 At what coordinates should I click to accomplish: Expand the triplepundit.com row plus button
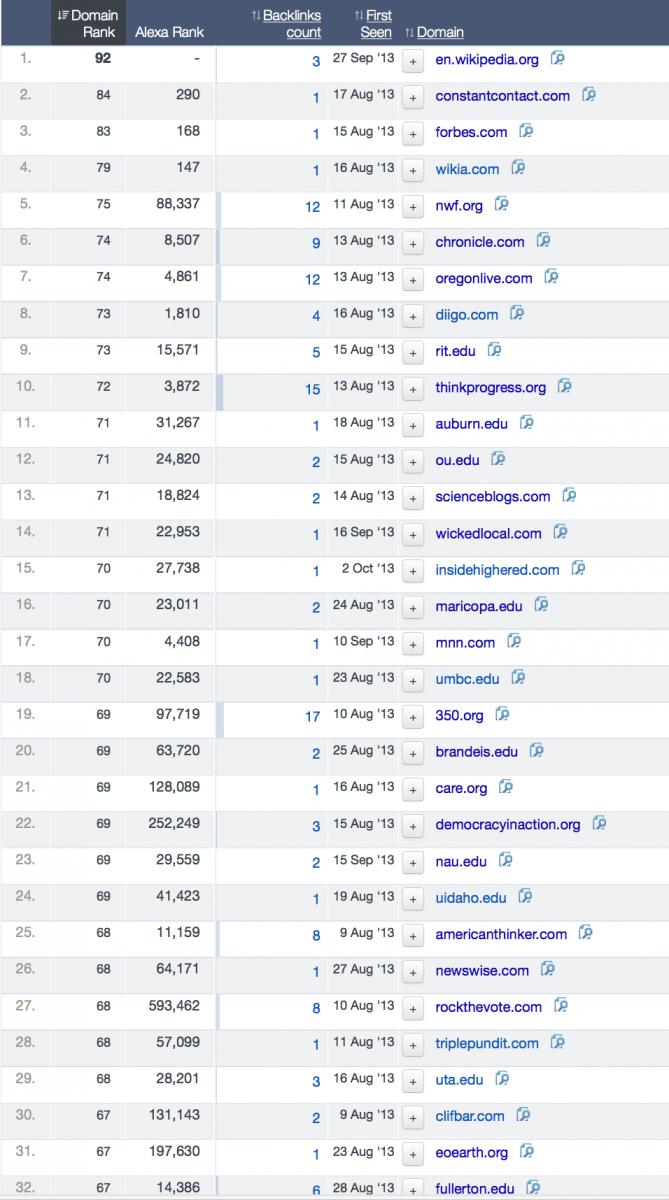412,1044
